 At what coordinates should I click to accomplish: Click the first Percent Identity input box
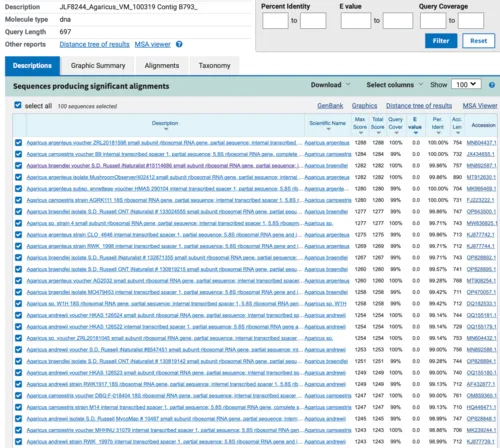click(275, 21)
